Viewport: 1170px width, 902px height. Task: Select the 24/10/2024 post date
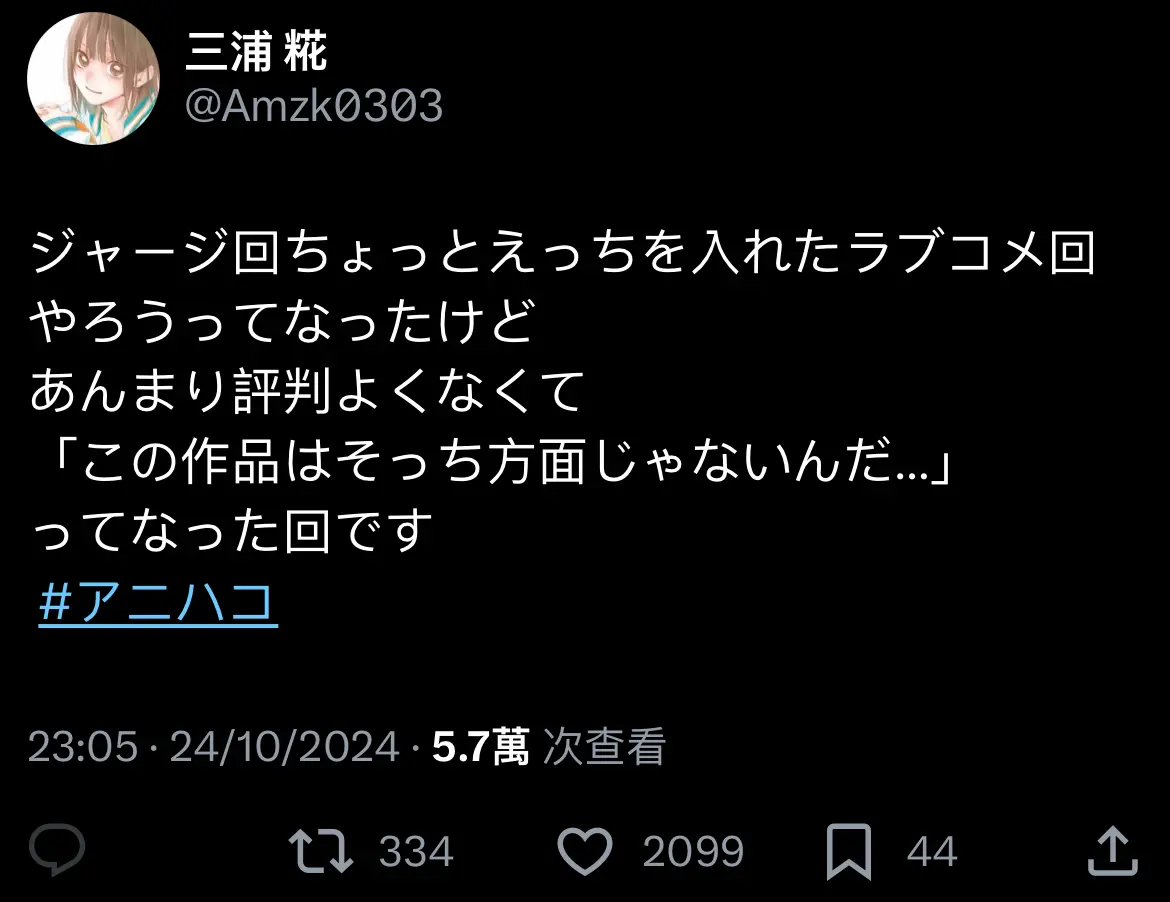[284, 746]
